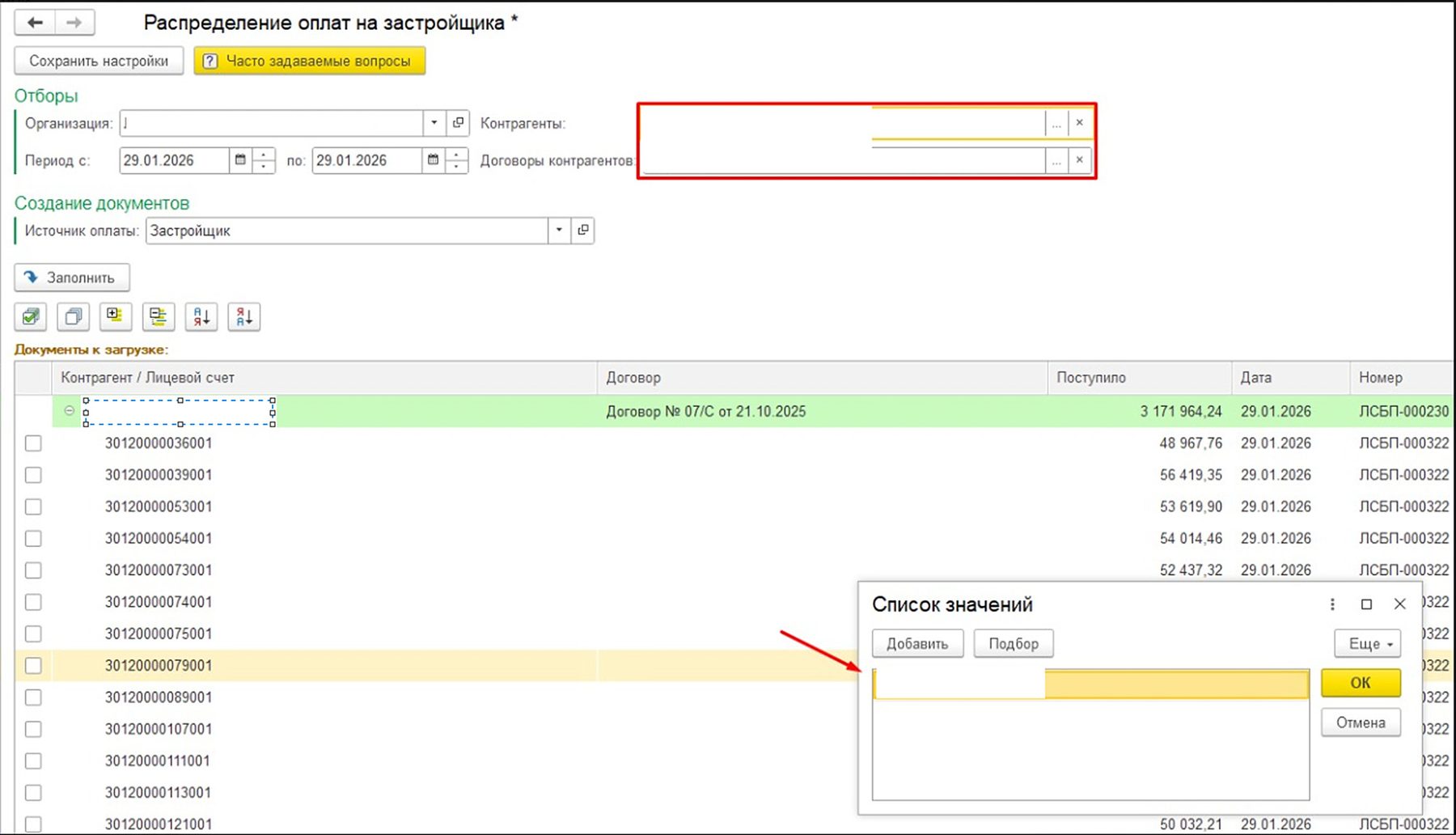Image resolution: width=1456 pixels, height=835 pixels.
Task: Clear the Контрагенты field with X
Action: pyautogui.click(x=1079, y=123)
